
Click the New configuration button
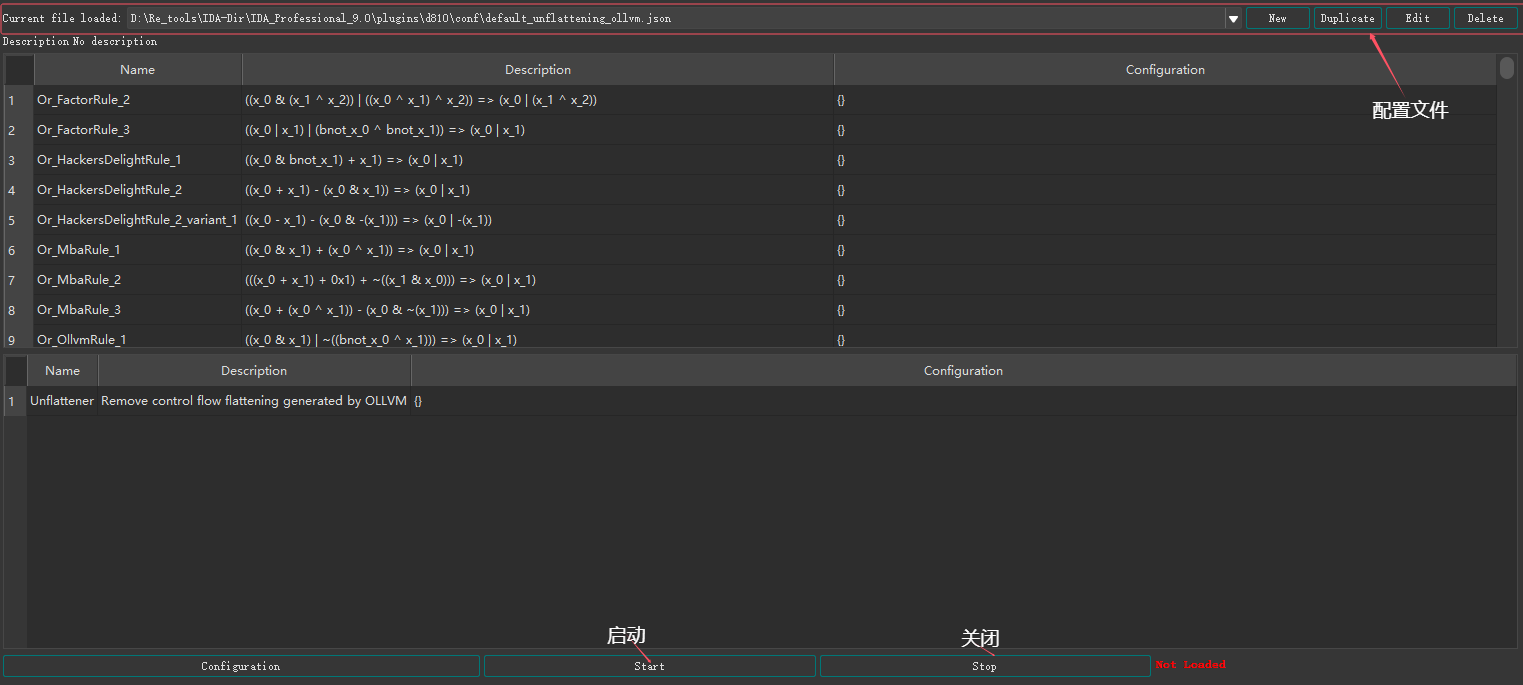[x=1277, y=18]
